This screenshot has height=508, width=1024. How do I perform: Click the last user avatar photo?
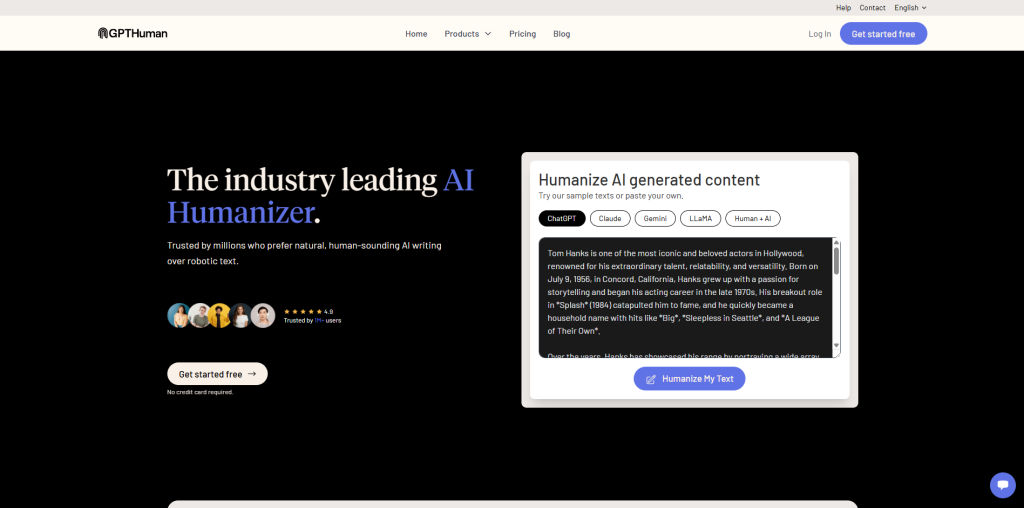[263, 315]
